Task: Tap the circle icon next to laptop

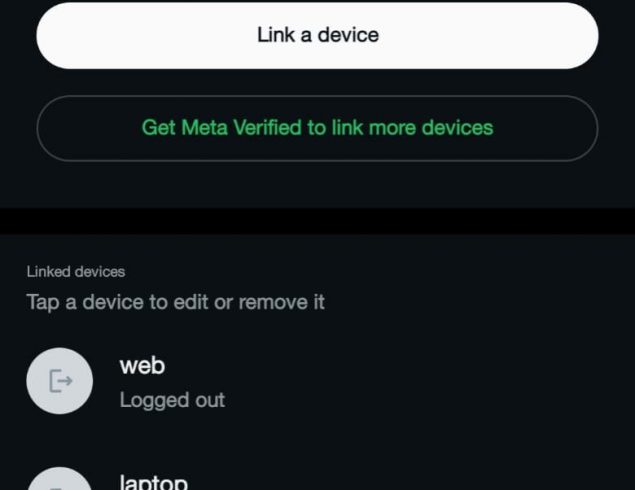Action: (60, 479)
